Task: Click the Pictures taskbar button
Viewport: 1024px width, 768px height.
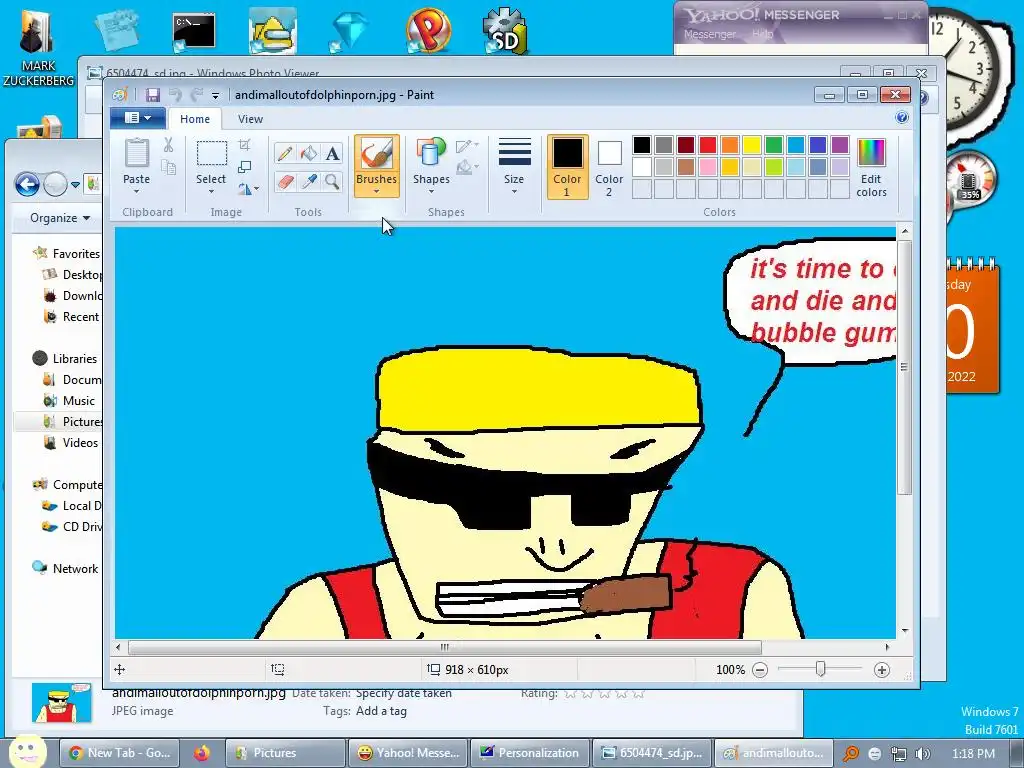Action: pos(285,753)
